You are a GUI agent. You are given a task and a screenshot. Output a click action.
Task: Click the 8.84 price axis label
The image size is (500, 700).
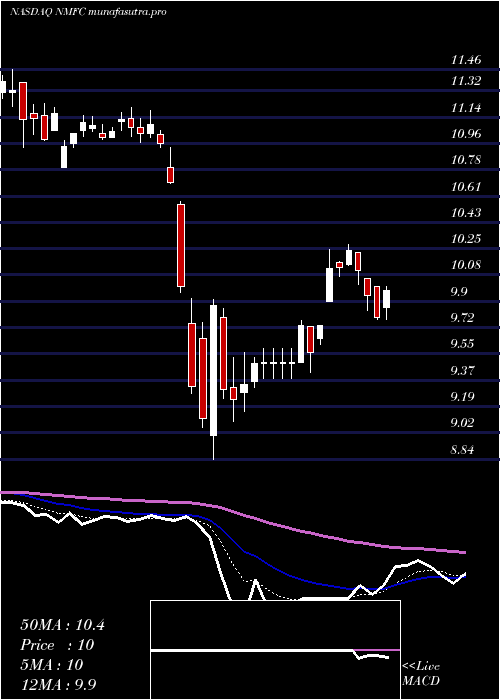(x=462, y=450)
